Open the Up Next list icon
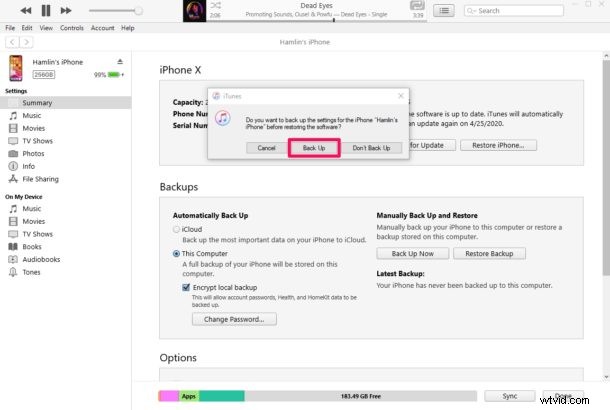Screen dimensions: 610x410 444,11
